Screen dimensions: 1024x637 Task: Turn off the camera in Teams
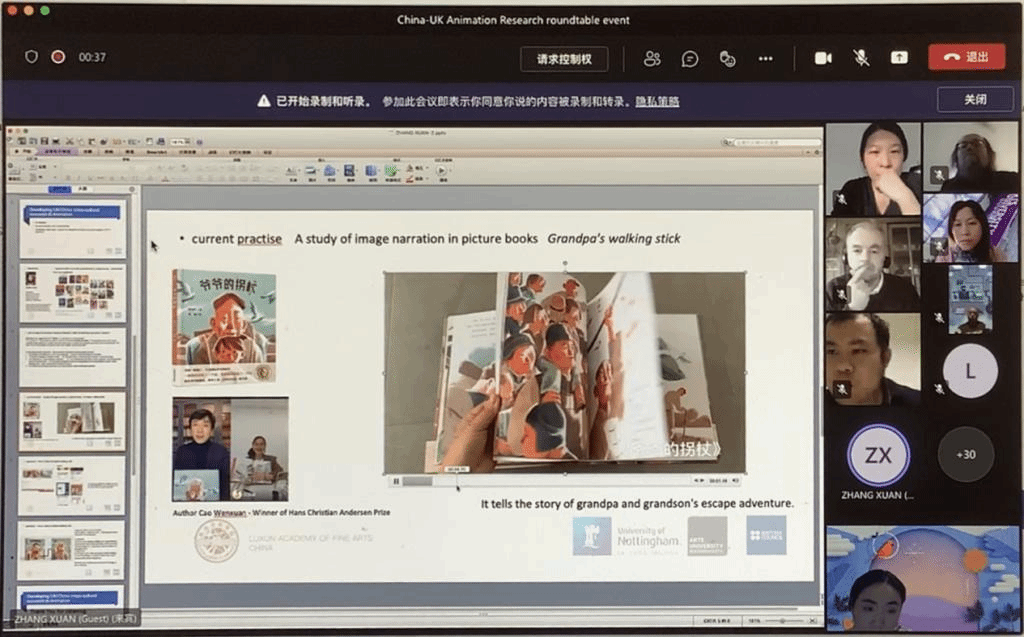(823, 58)
